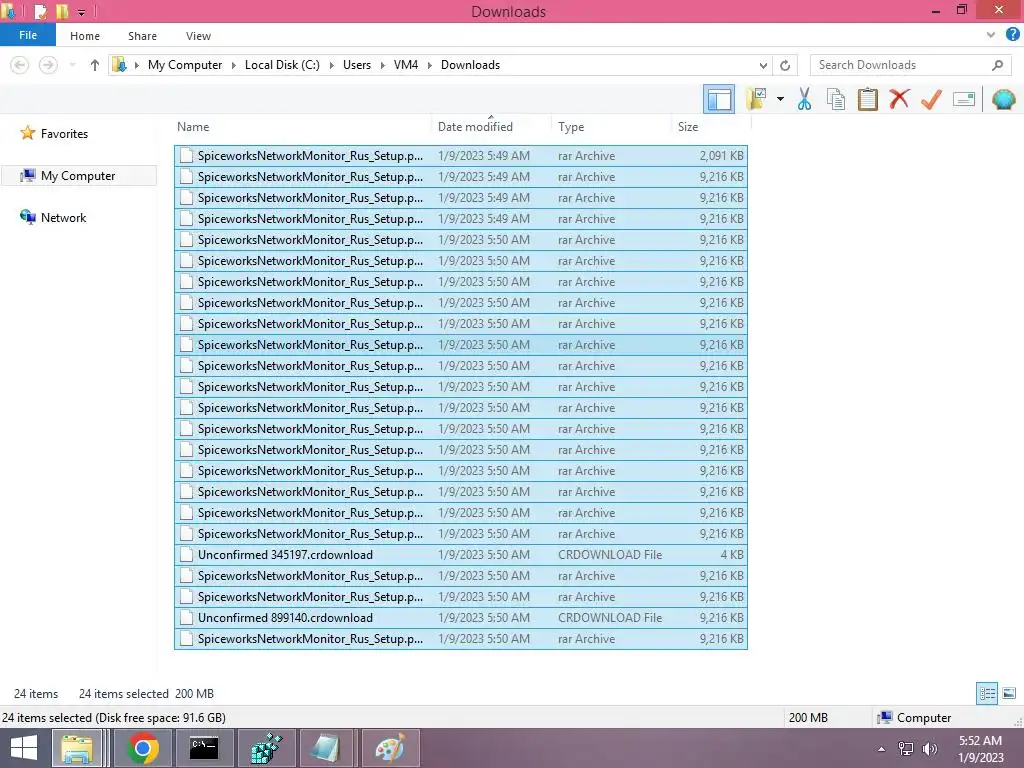1024x768 pixels.
Task: Select Unconfirmed 345197.crdownload file
Action: pyautogui.click(x=461, y=554)
